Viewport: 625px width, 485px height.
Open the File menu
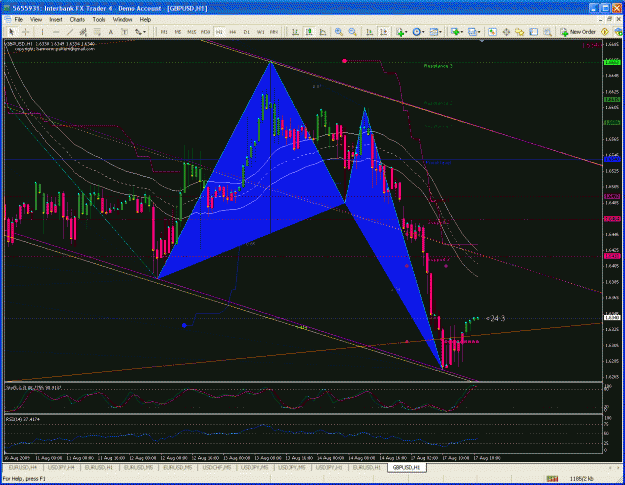point(18,20)
